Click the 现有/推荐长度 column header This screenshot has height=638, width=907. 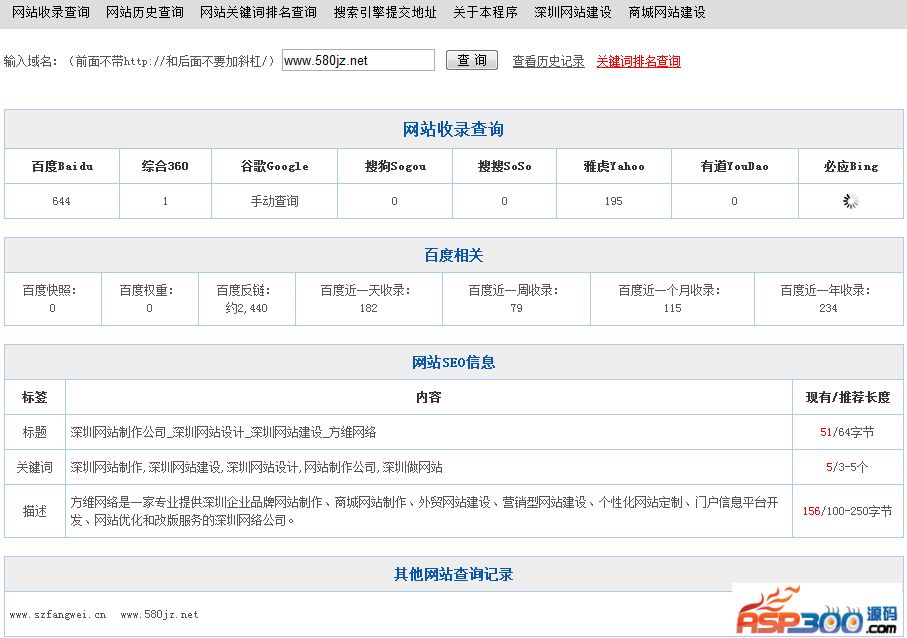pos(847,397)
